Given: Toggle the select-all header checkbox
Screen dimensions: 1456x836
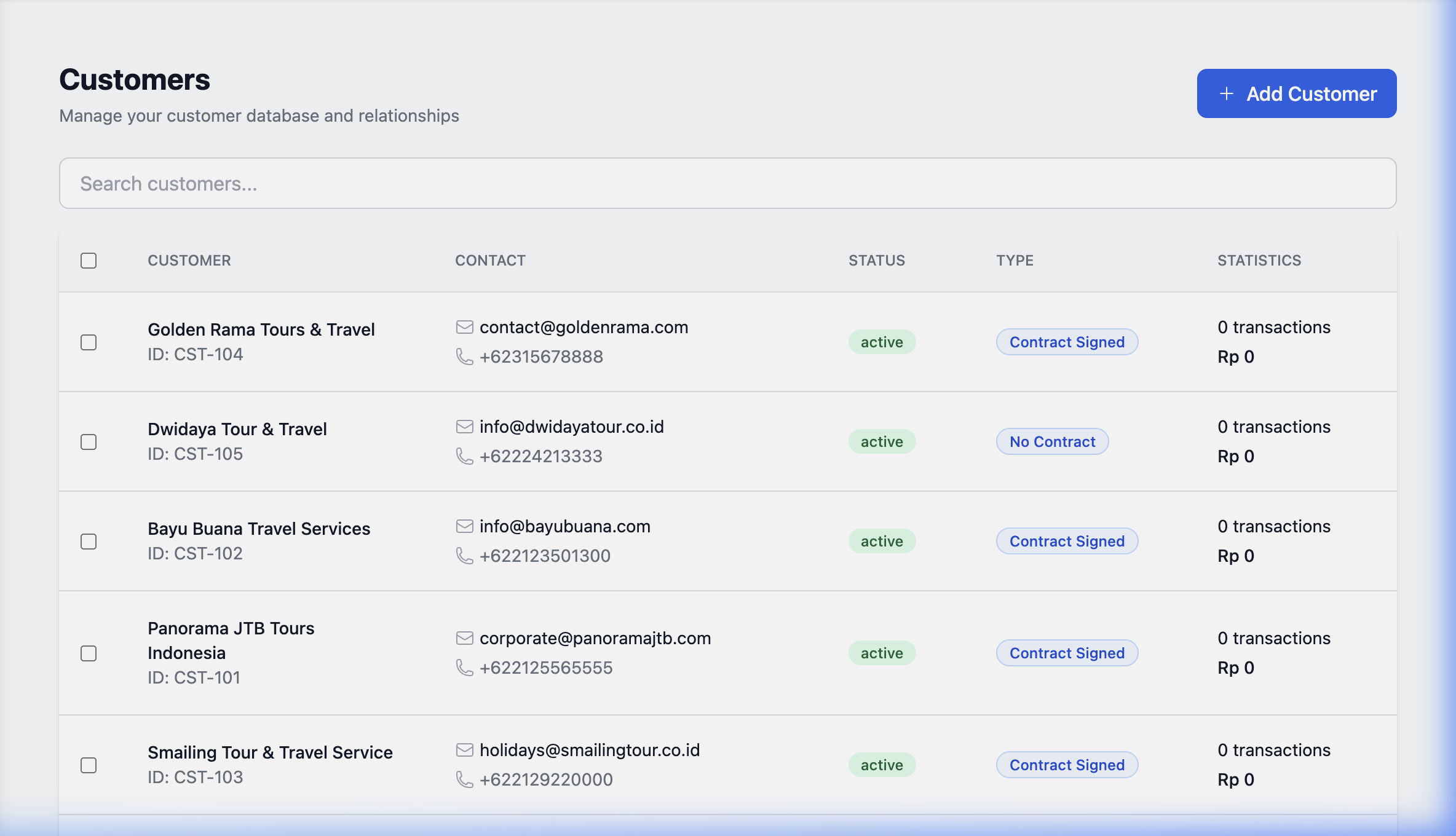Looking at the screenshot, I should point(89,261).
